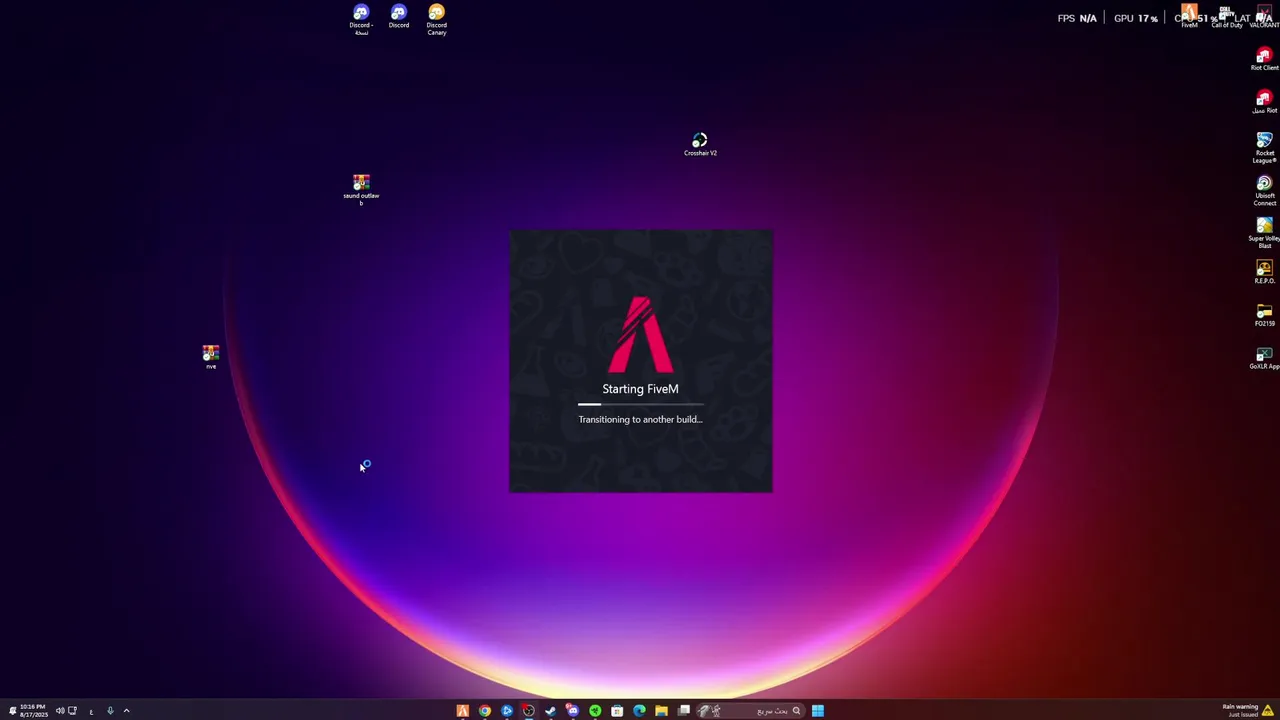Viewport: 1280px width, 720px height.
Task: Open the clock showing 10:16 PM
Action: point(33,710)
